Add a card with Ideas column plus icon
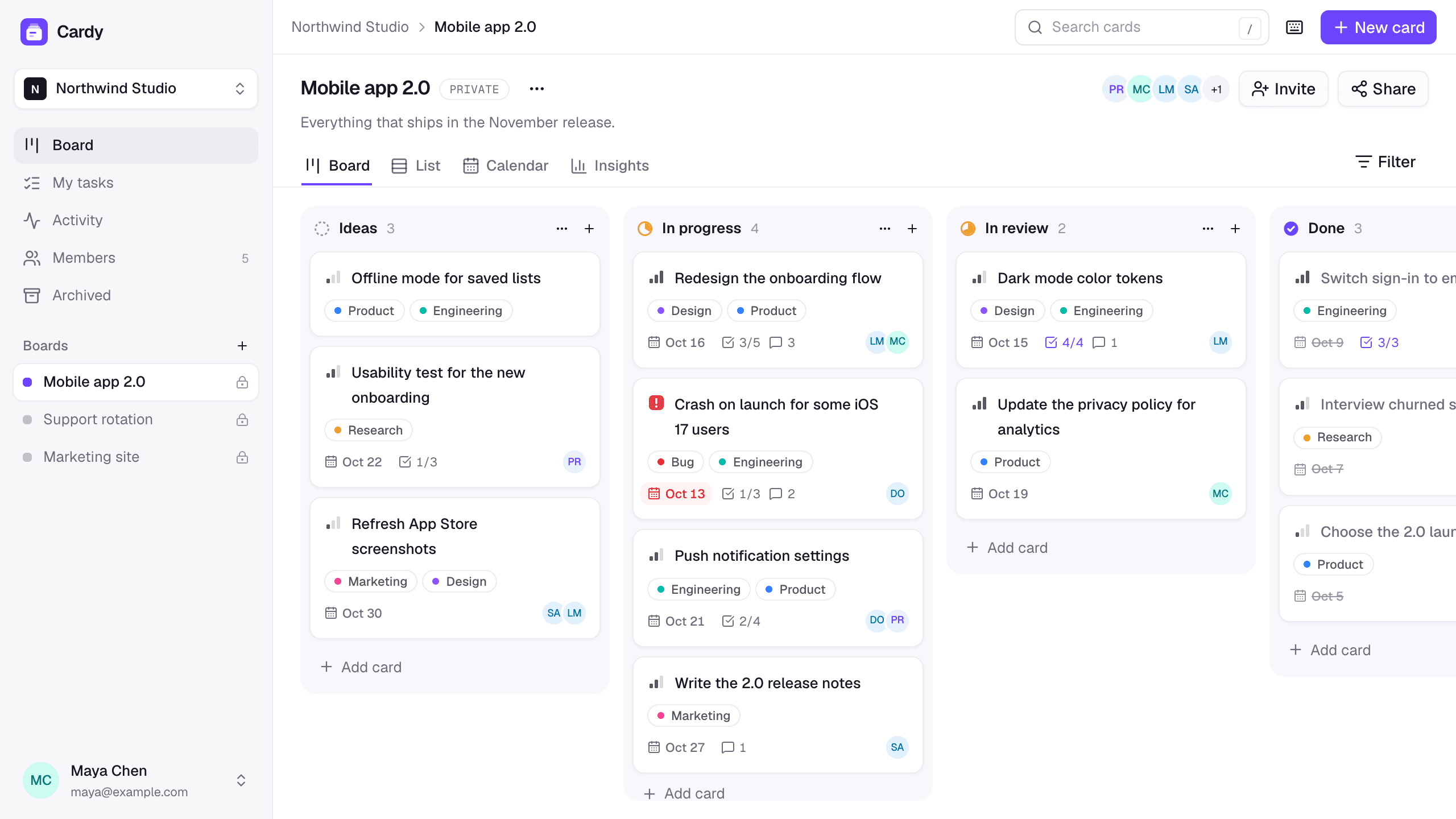The height and width of the screenshot is (819, 1456). coord(589,229)
